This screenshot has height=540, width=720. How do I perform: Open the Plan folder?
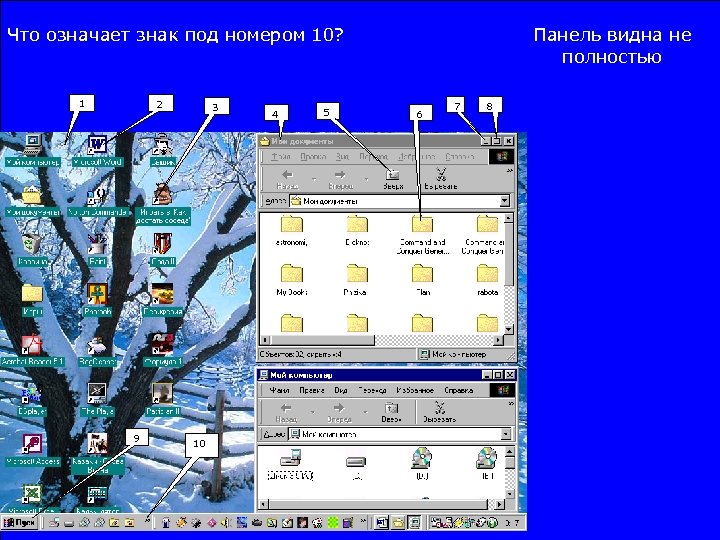[x=422, y=280]
